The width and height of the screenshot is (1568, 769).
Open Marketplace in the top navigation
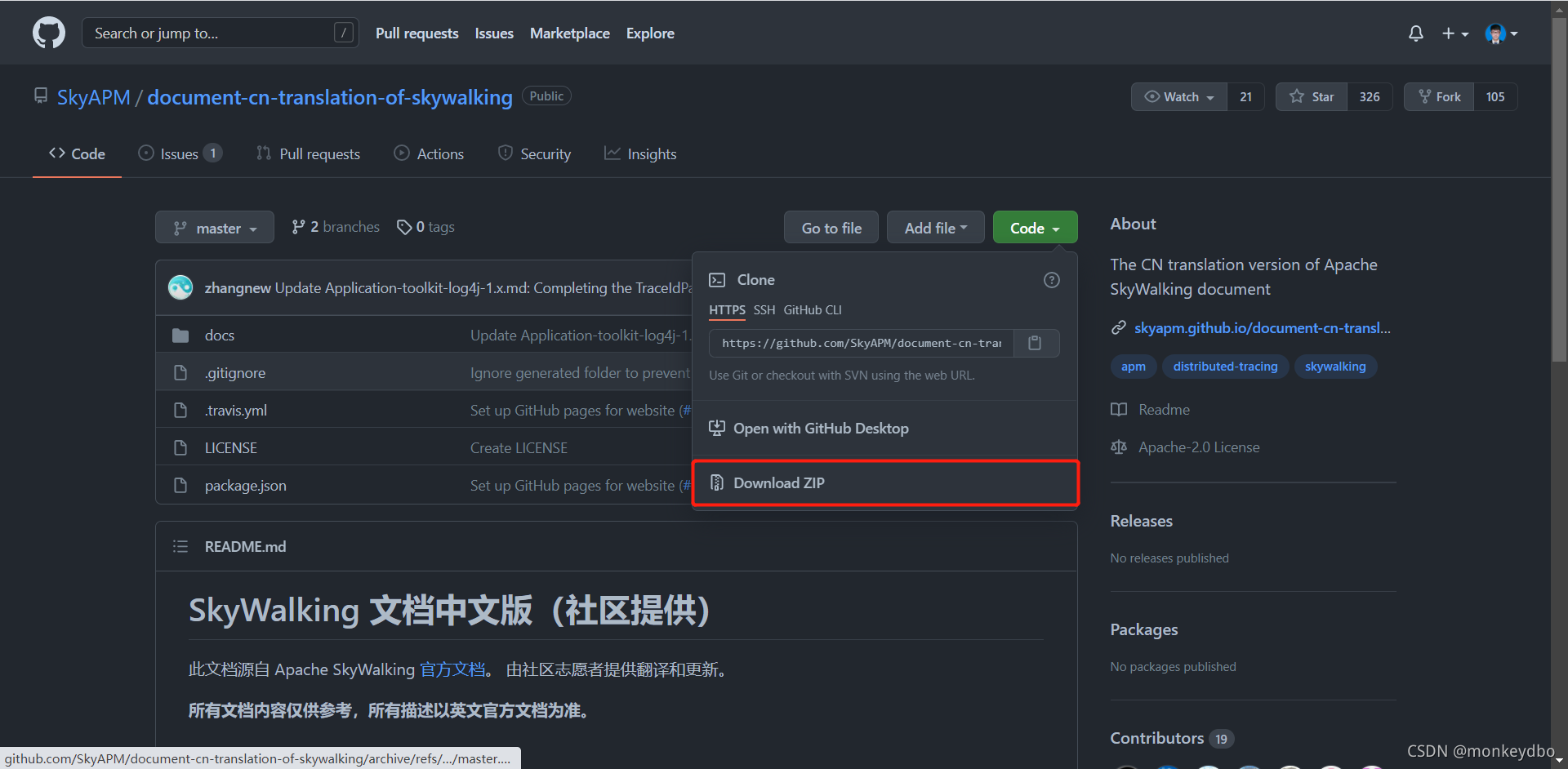pyautogui.click(x=570, y=33)
